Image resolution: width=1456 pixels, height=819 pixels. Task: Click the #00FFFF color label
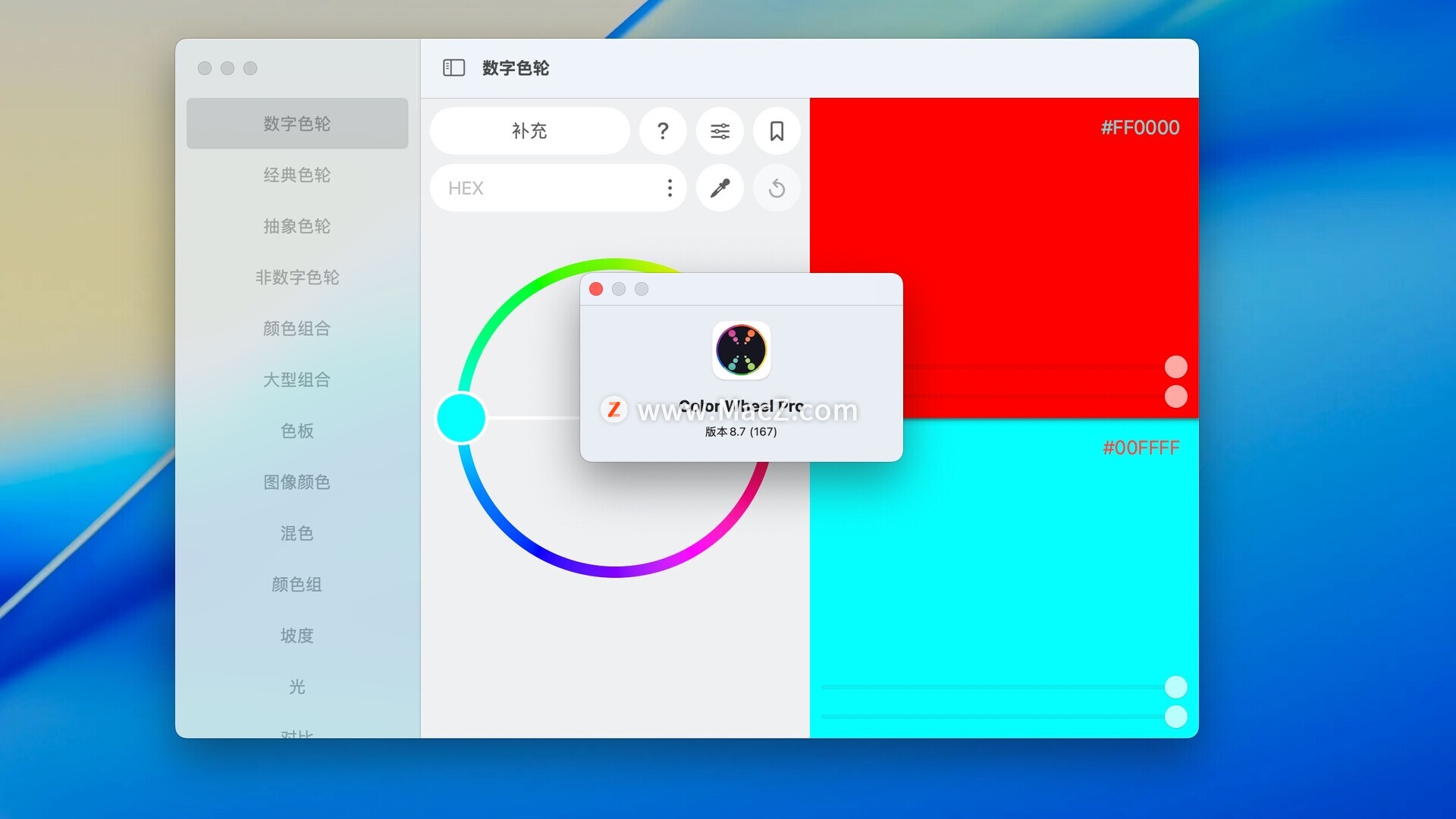point(1141,448)
